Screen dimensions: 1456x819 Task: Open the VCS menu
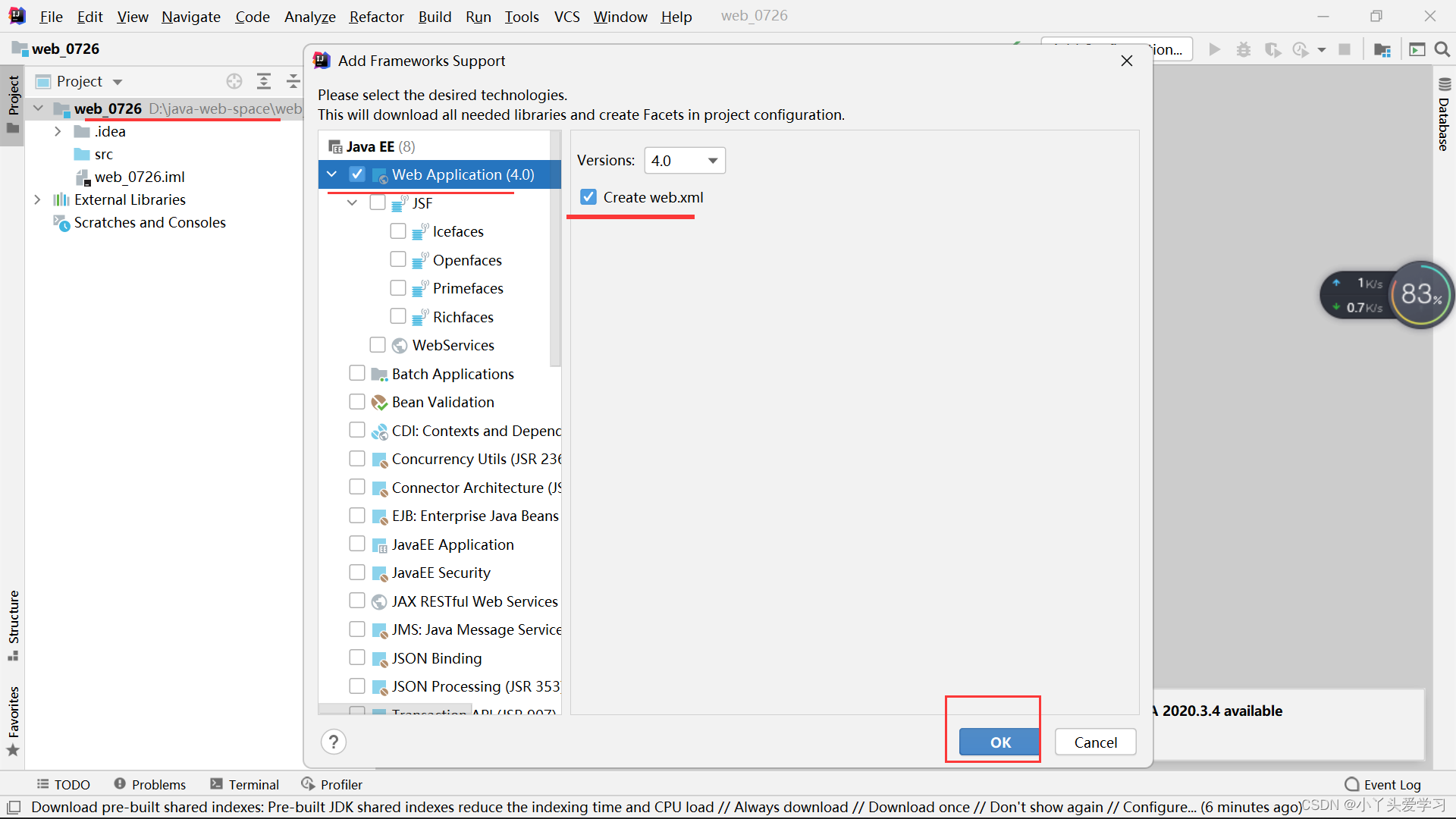coord(566,17)
